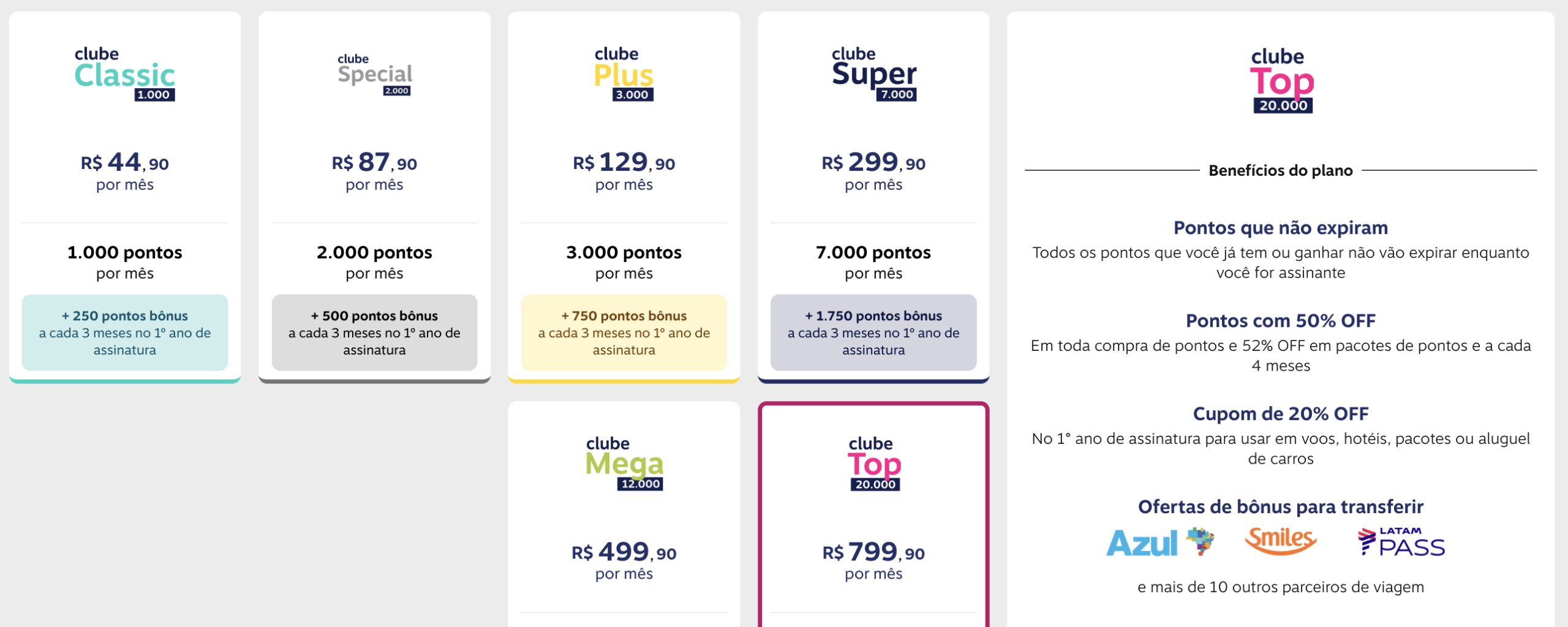
Task: Select the R$ 799,90 Top plan card
Action: [x=873, y=514]
